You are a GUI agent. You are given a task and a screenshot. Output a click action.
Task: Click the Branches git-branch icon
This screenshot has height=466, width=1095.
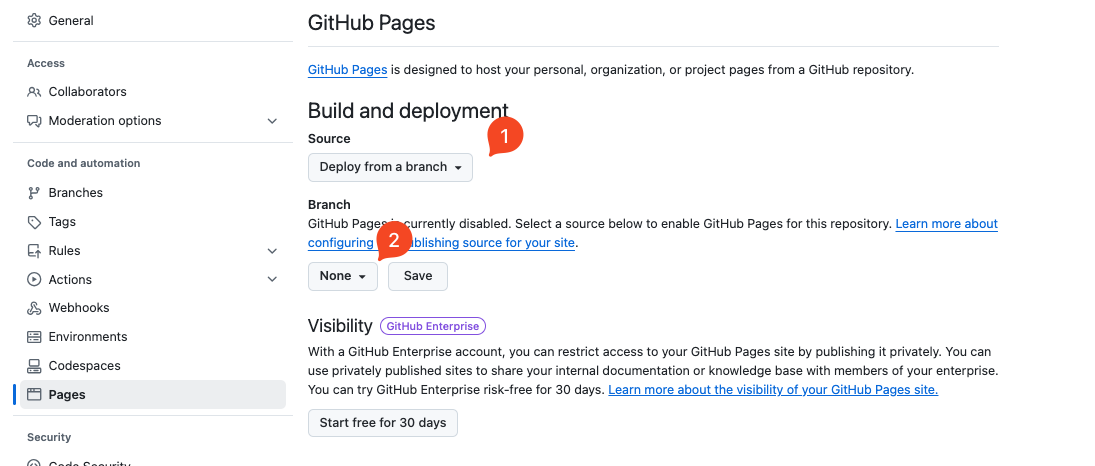[x=34, y=193]
